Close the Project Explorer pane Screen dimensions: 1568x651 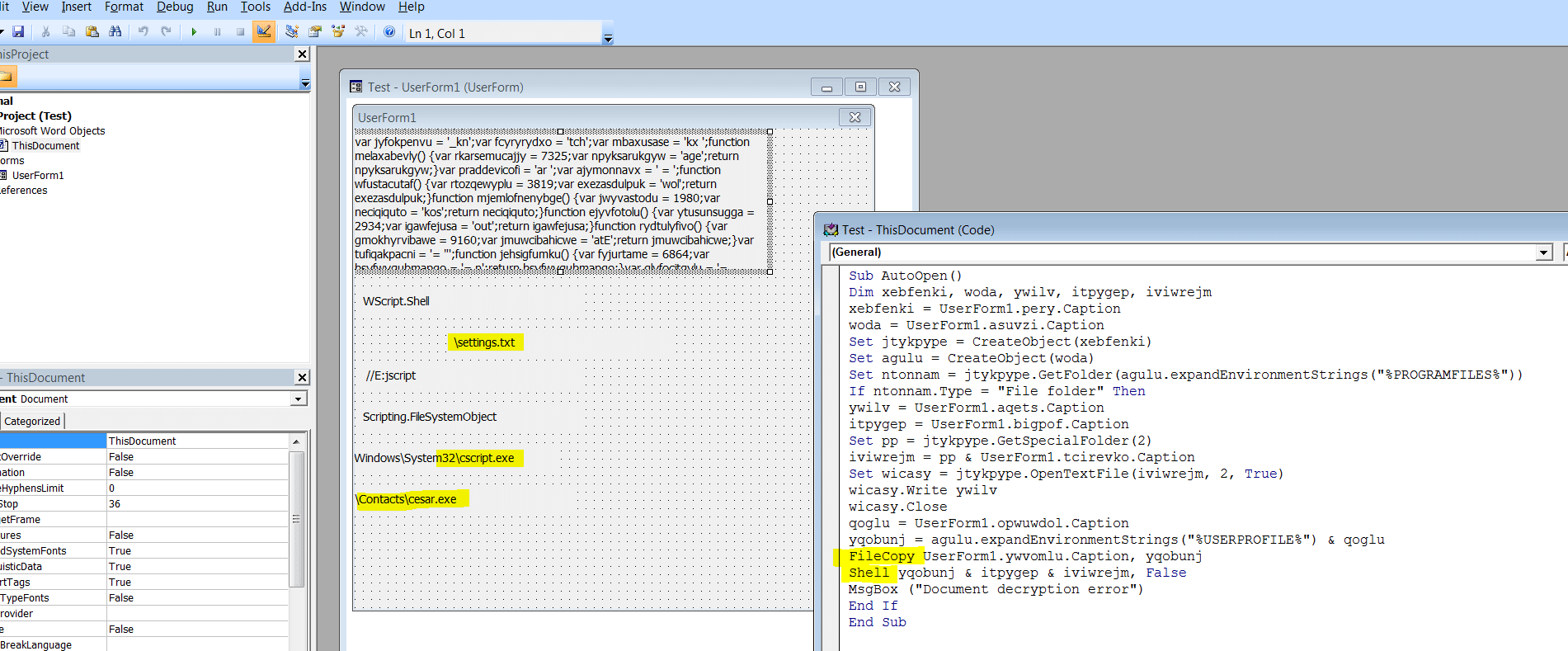(x=302, y=54)
